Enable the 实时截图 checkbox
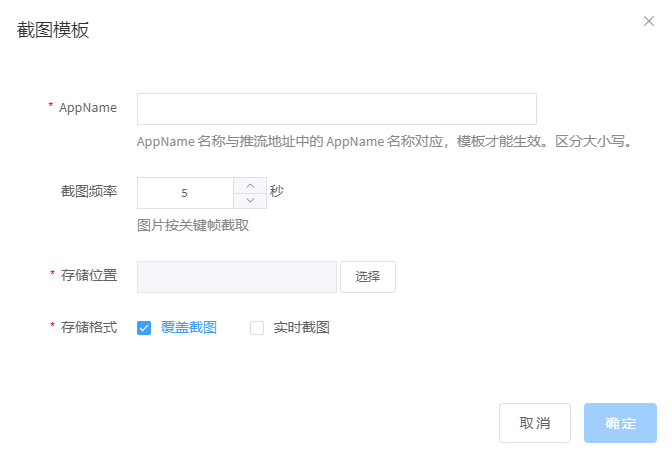672x460 pixels. pyautogui.click(x=257, y=327)
